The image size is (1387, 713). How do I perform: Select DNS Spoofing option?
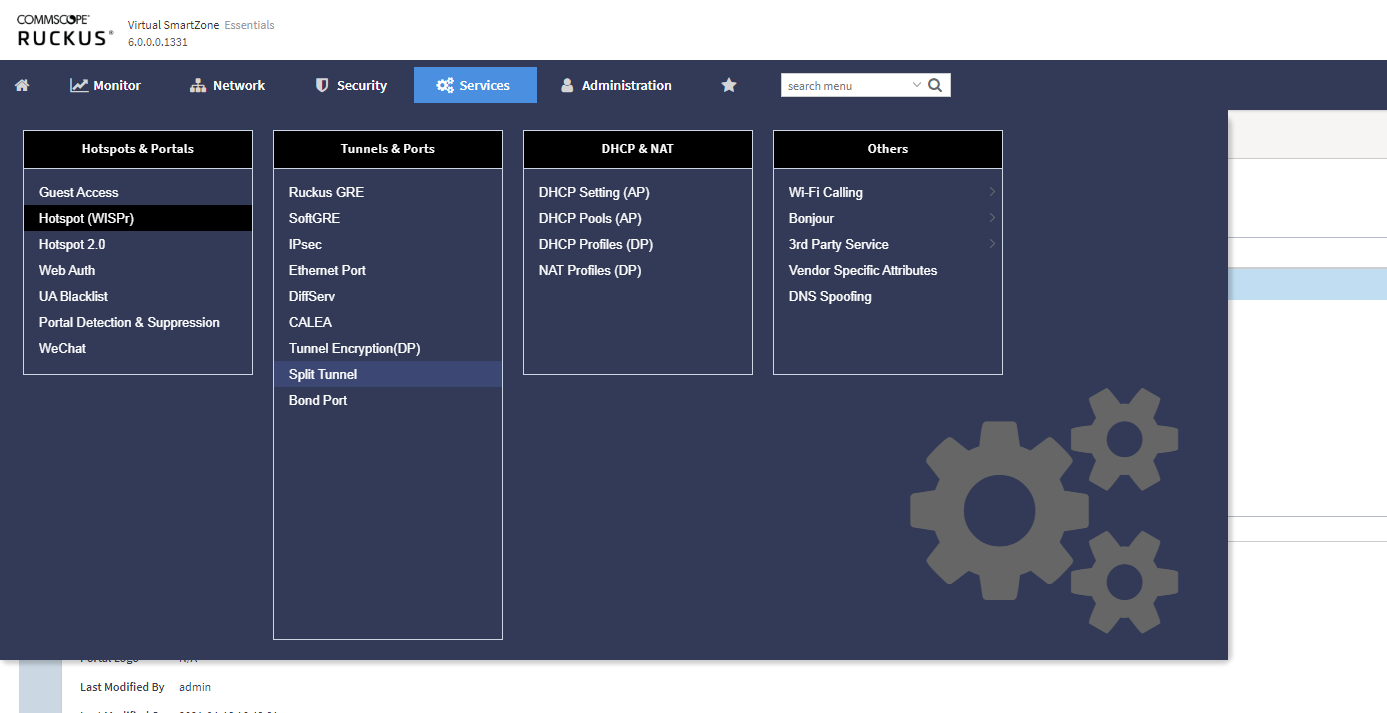(830, 296)
